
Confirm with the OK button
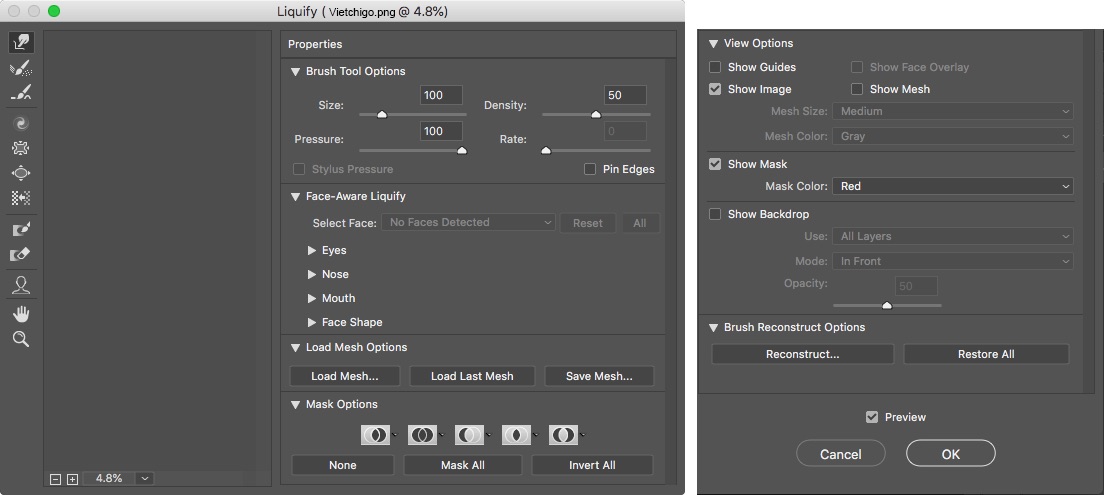click(951, 454)
